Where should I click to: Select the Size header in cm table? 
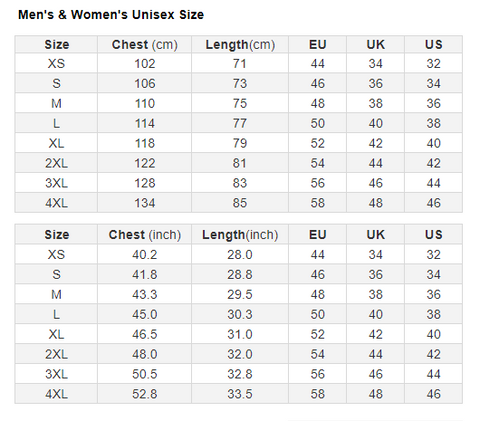56,45
